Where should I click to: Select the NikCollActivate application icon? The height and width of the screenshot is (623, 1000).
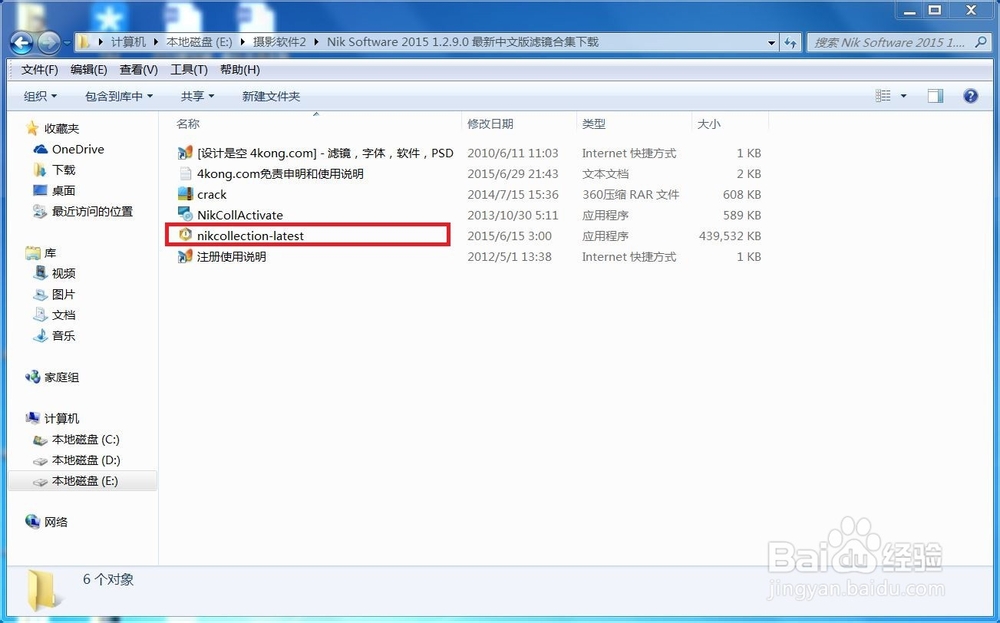coord(185,215)
